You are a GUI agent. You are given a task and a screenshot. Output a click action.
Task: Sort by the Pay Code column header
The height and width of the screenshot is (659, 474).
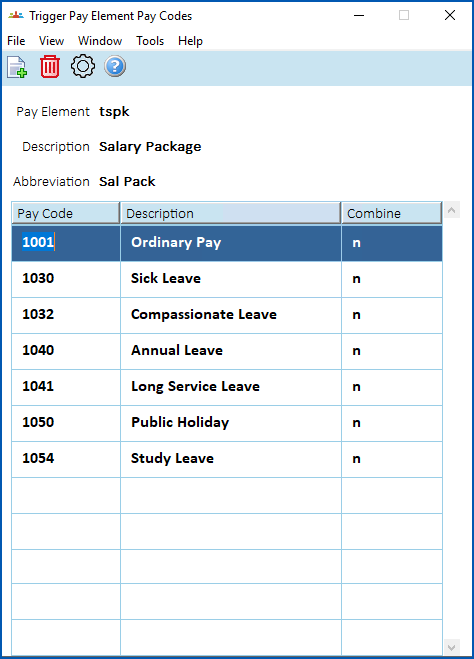(x=66, y=213)
